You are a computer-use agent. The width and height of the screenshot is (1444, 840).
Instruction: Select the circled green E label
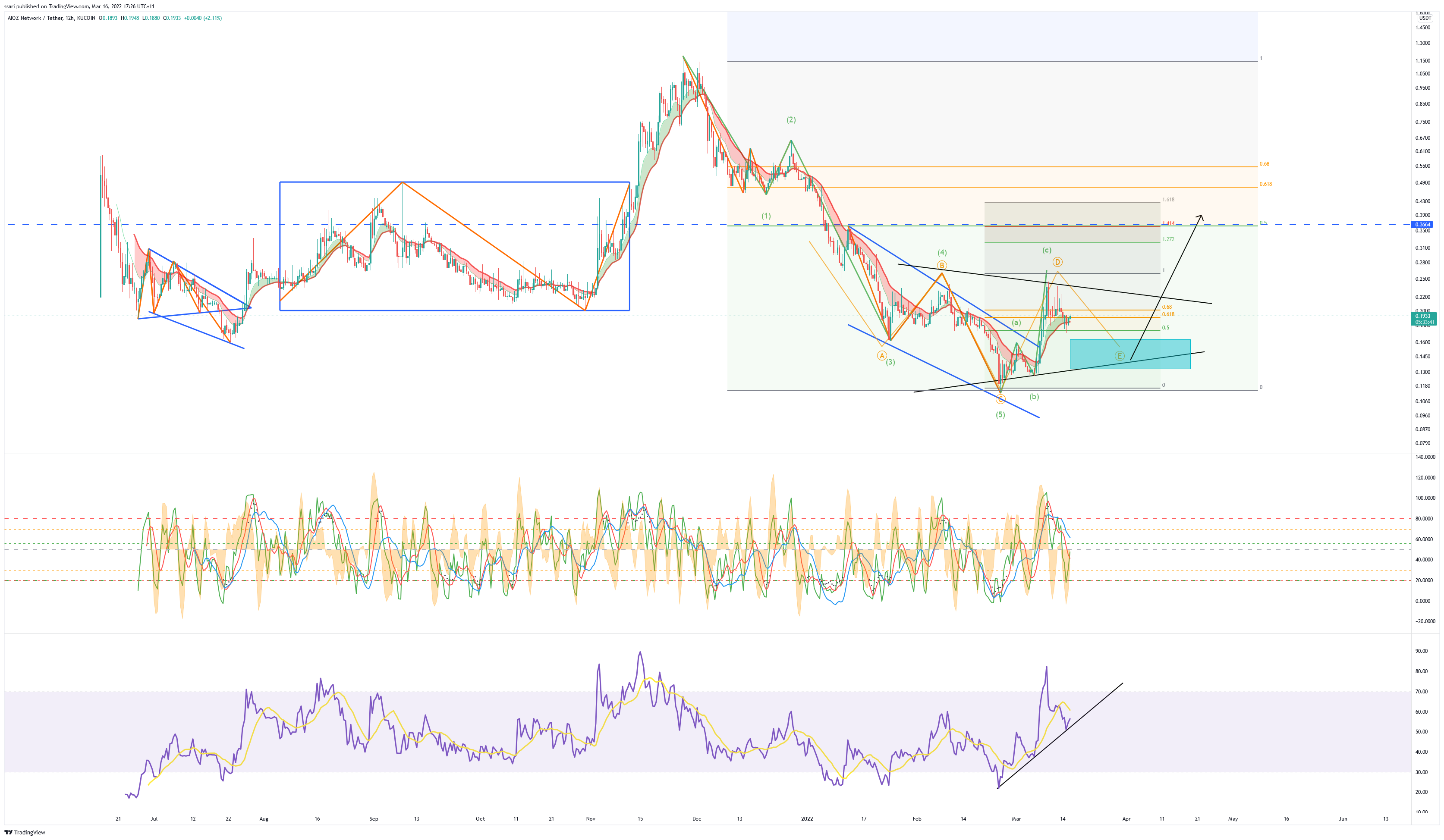pos(1119,356)
